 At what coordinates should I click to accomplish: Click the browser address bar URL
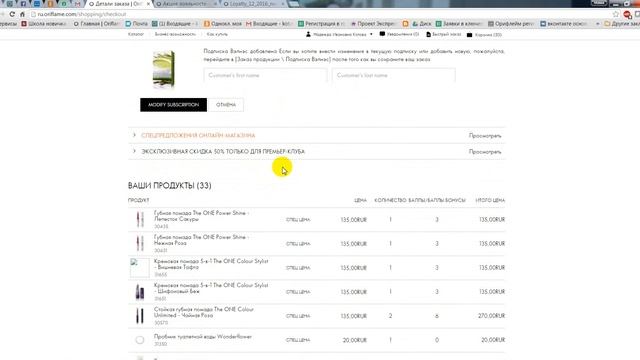(82, 14)
